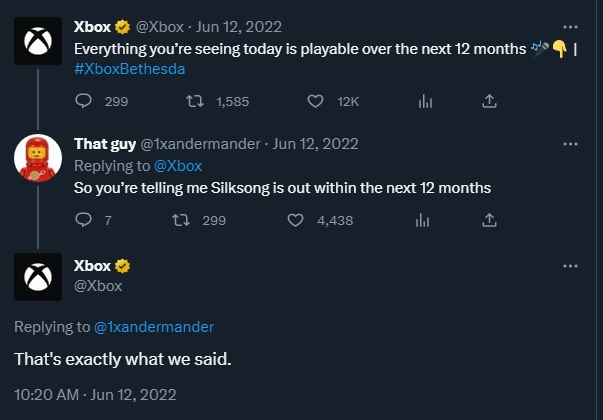The height and width of the screenshot is (420, 603).
Task: Like That guy's tweet with 4,438 likes
Action: coord(295,220)
